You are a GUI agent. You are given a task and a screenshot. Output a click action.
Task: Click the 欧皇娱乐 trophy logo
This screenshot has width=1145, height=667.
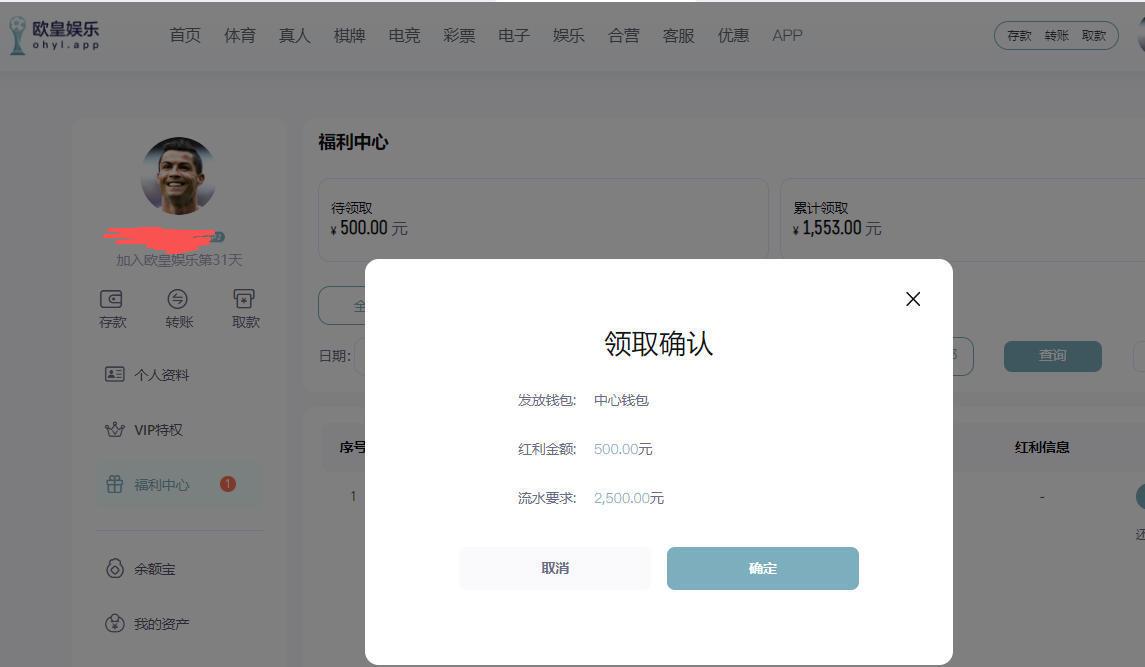18,36
